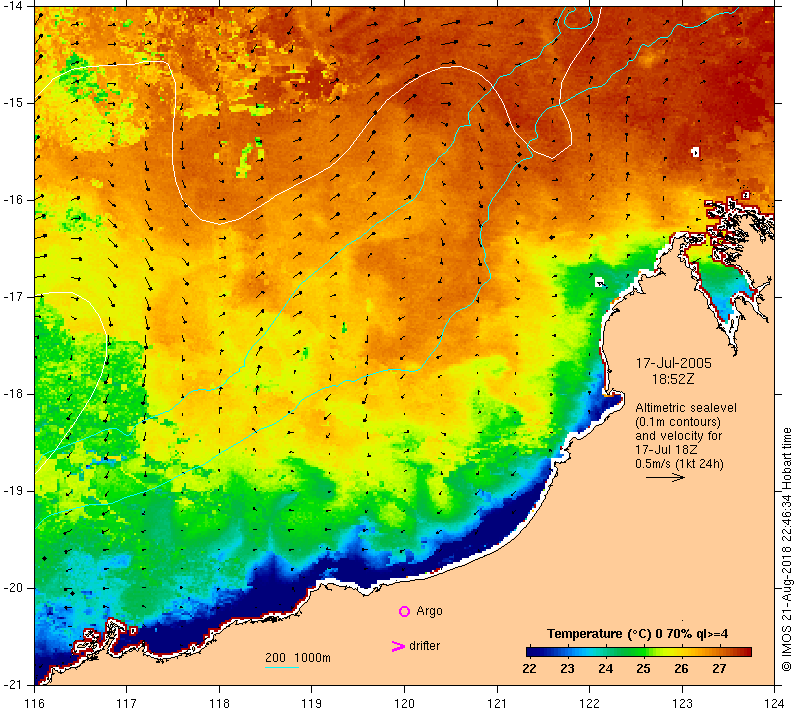The width and height of the screenshot is (800, 710).
Task: Click the magenta Argo circle legend marker
Action: tap(404, 611)
